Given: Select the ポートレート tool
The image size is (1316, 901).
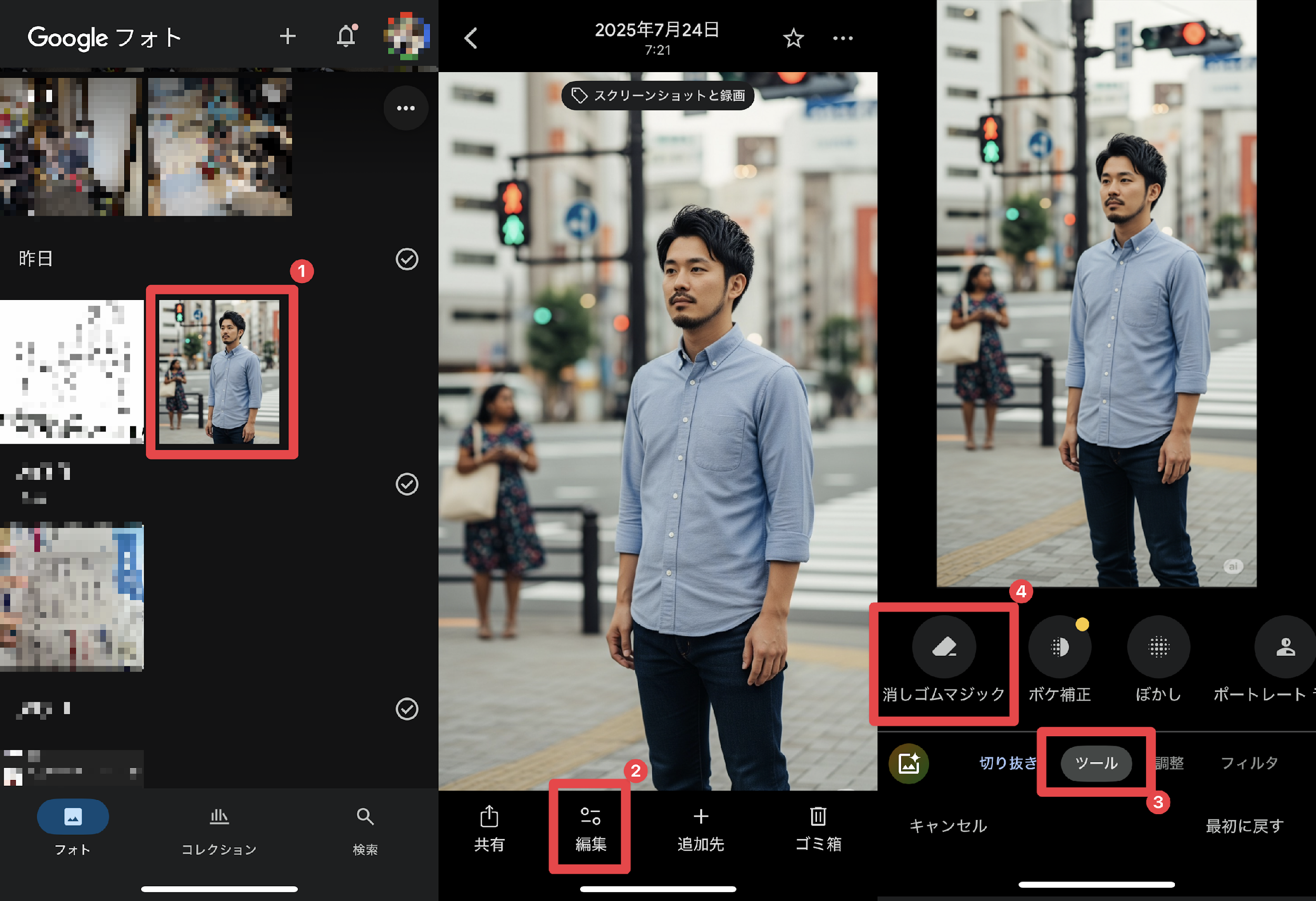Looking at the screenshot, I should coord(1264,660).
